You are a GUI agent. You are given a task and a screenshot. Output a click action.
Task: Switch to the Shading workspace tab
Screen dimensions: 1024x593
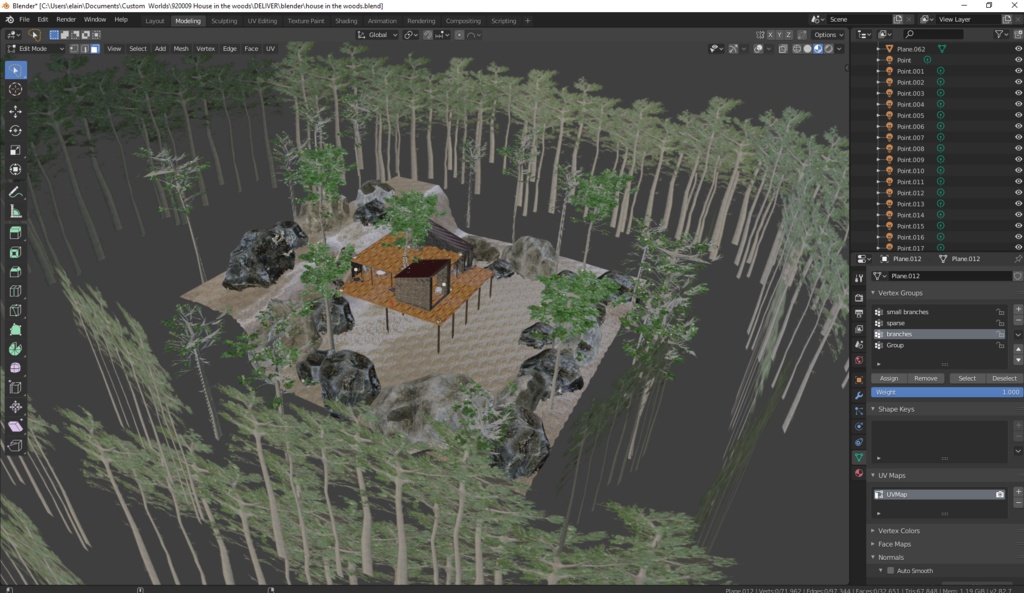pos(346,20)
